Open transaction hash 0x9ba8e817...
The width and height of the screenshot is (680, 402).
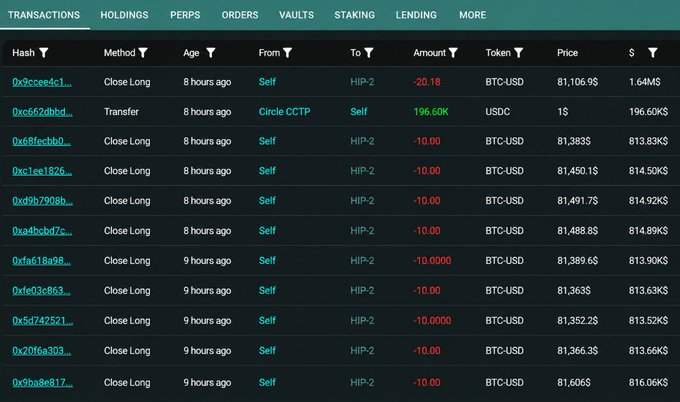[42, 382]
